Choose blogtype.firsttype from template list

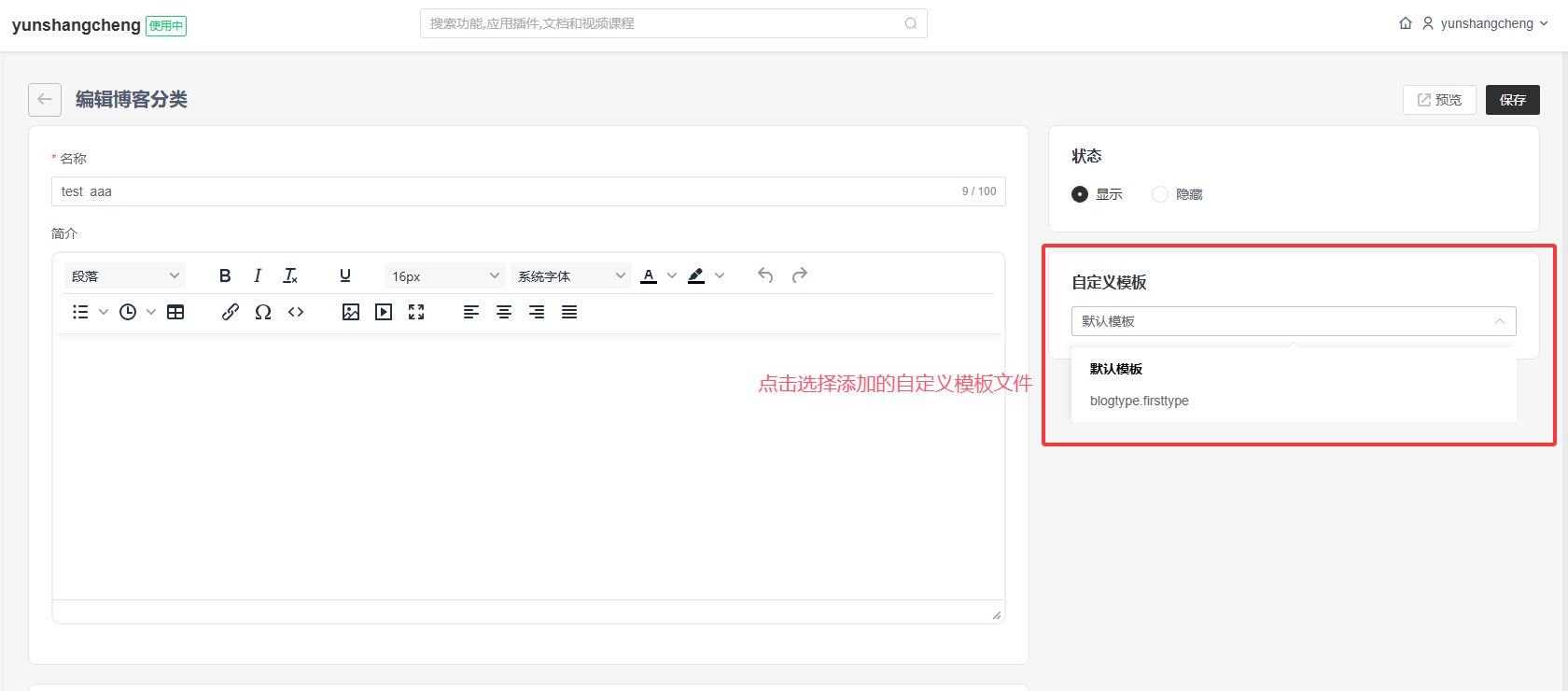coord(1140,401)
